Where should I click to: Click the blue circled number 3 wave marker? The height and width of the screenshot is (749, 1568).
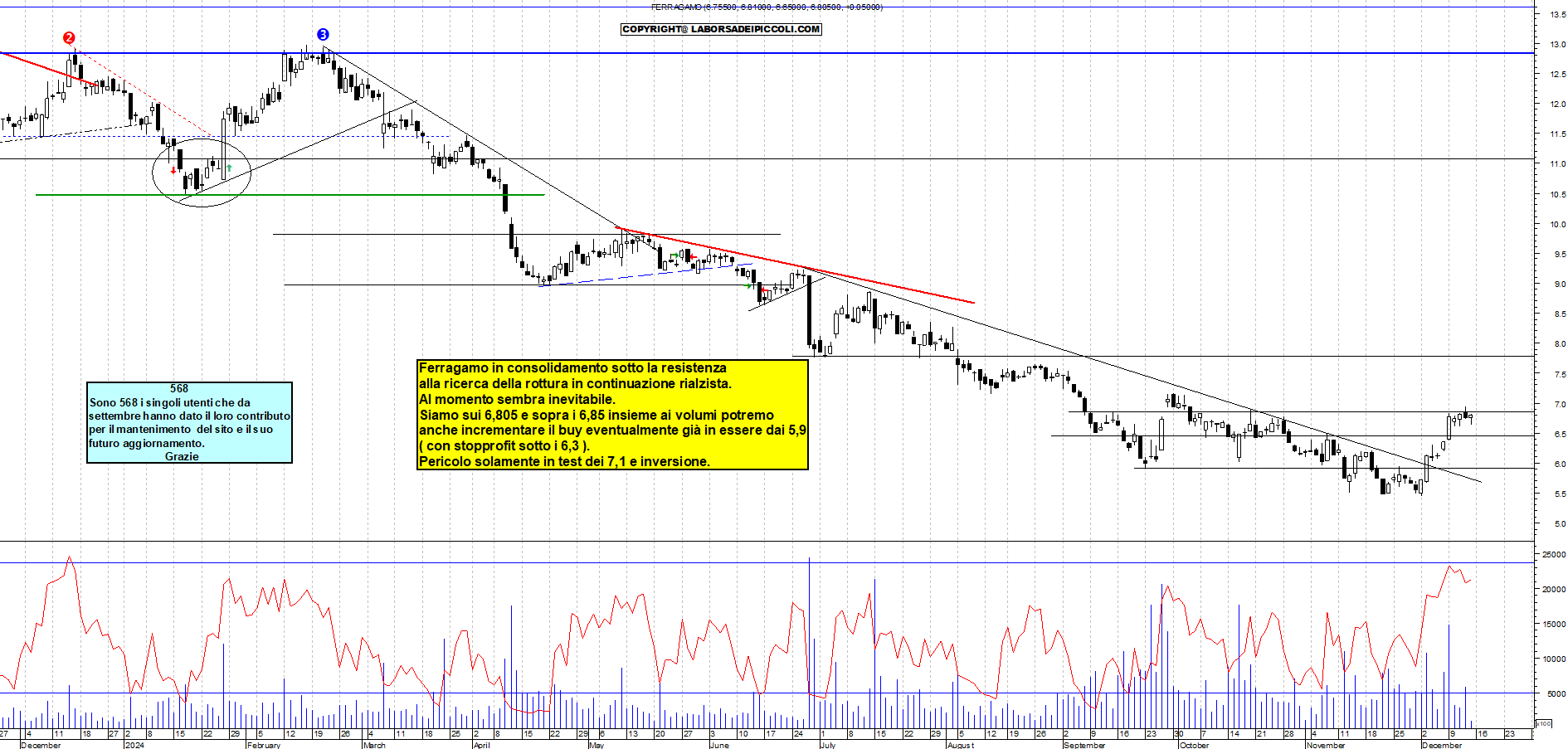click(324, 35)
